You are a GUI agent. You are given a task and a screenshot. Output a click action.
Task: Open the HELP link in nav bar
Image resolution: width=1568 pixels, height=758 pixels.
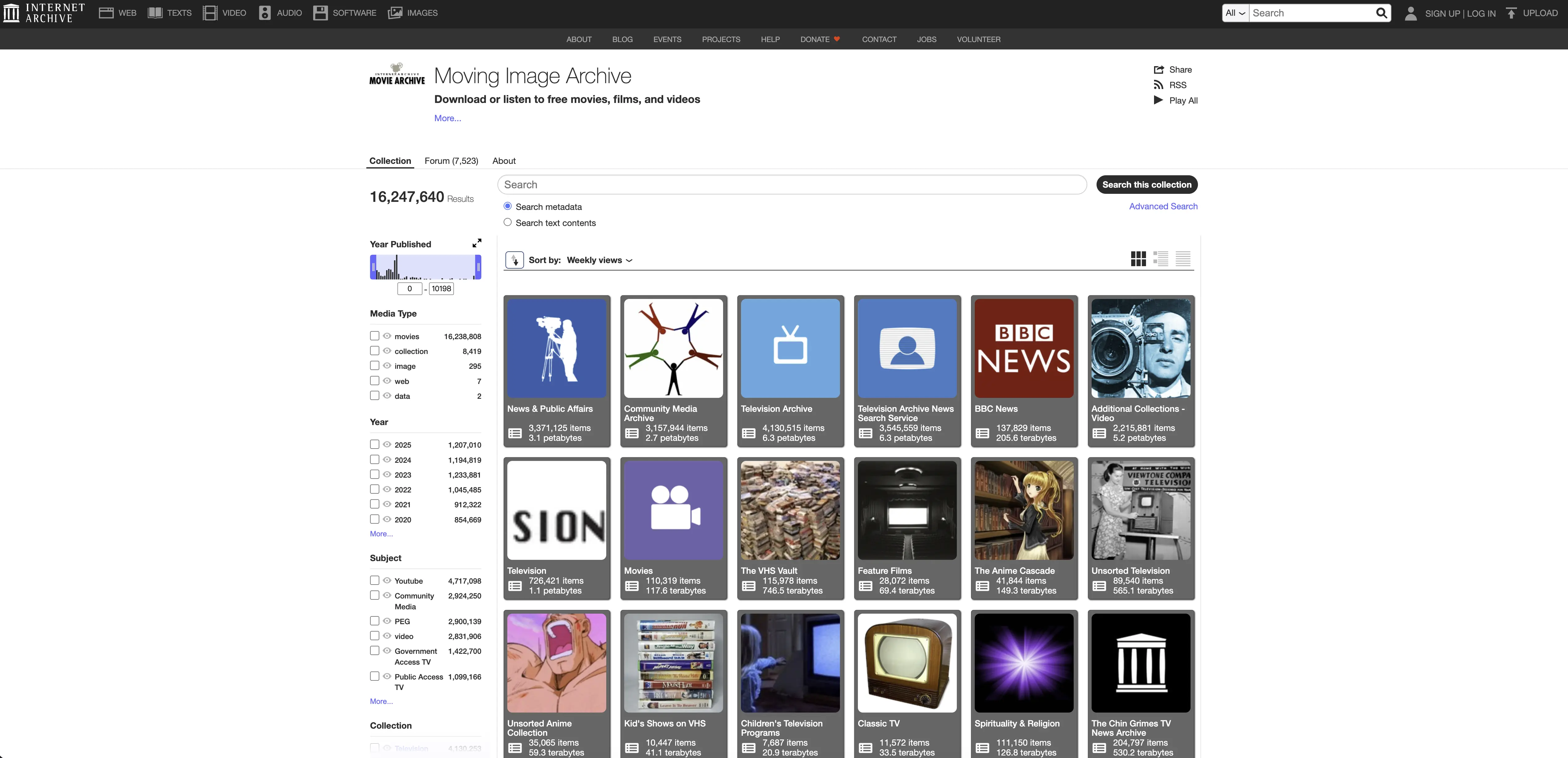tap(770, 39)
